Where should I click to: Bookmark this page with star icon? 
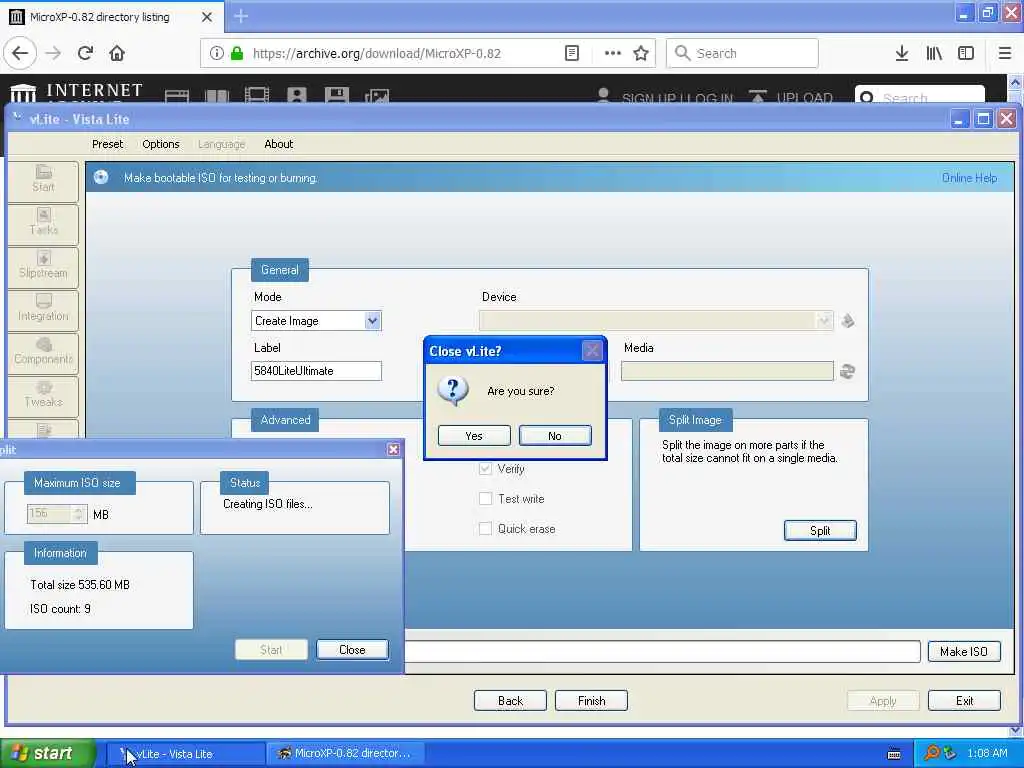(641, 53)
